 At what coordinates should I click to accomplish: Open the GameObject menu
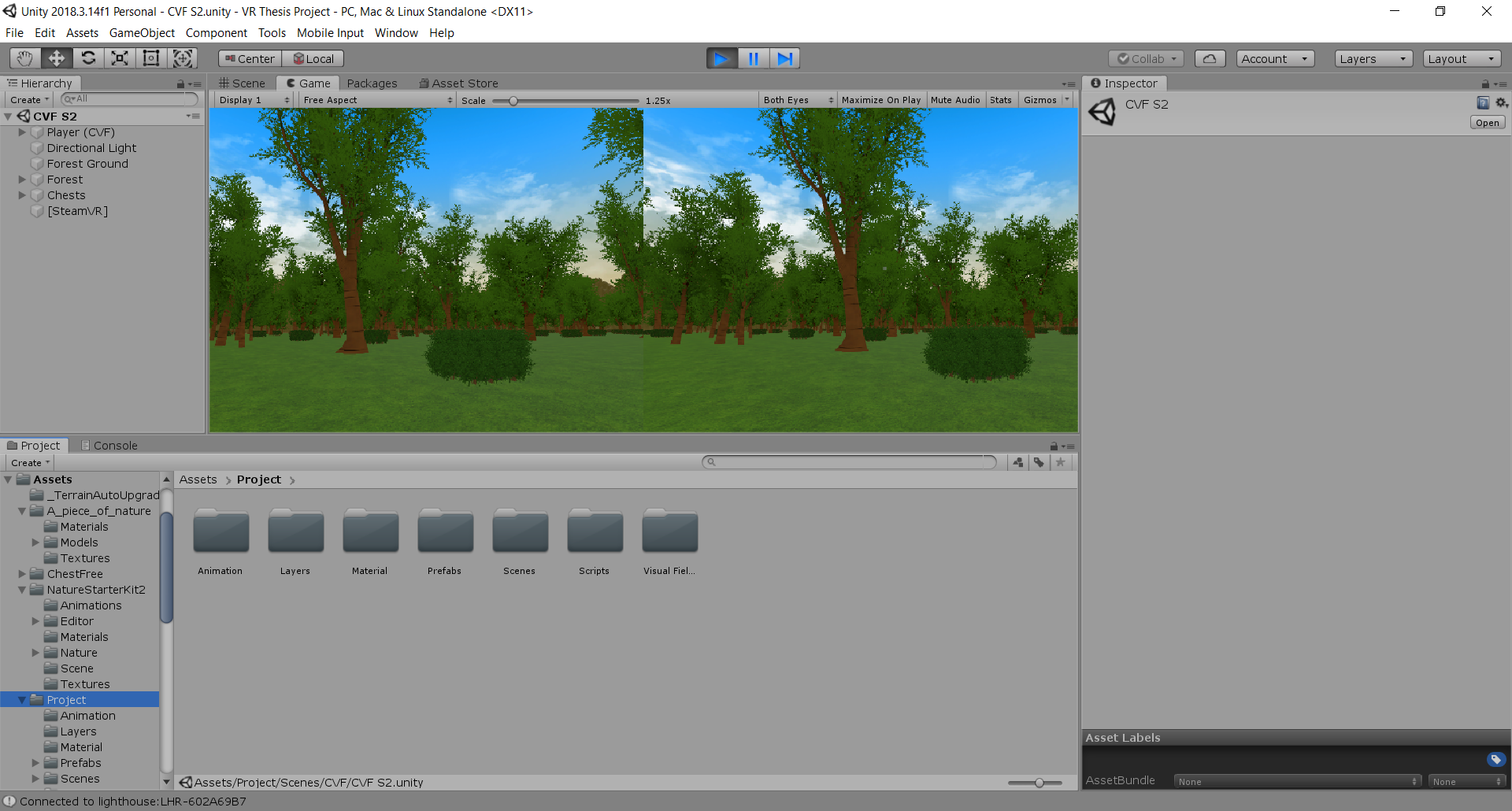142,33
